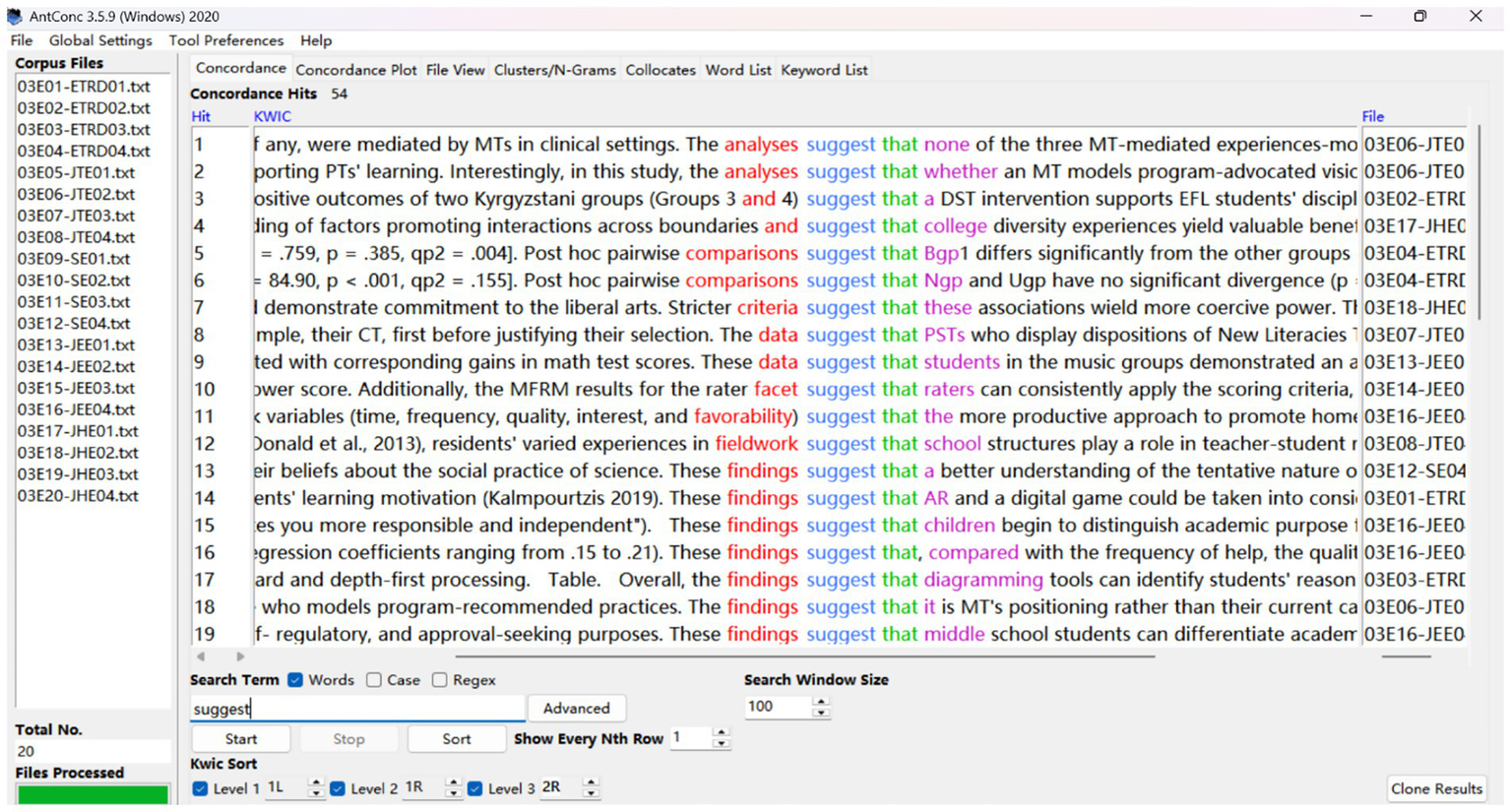Viewport: 1511px width, 812px height.
Task: Open the Global Settings menu
Action: point(99,40)
